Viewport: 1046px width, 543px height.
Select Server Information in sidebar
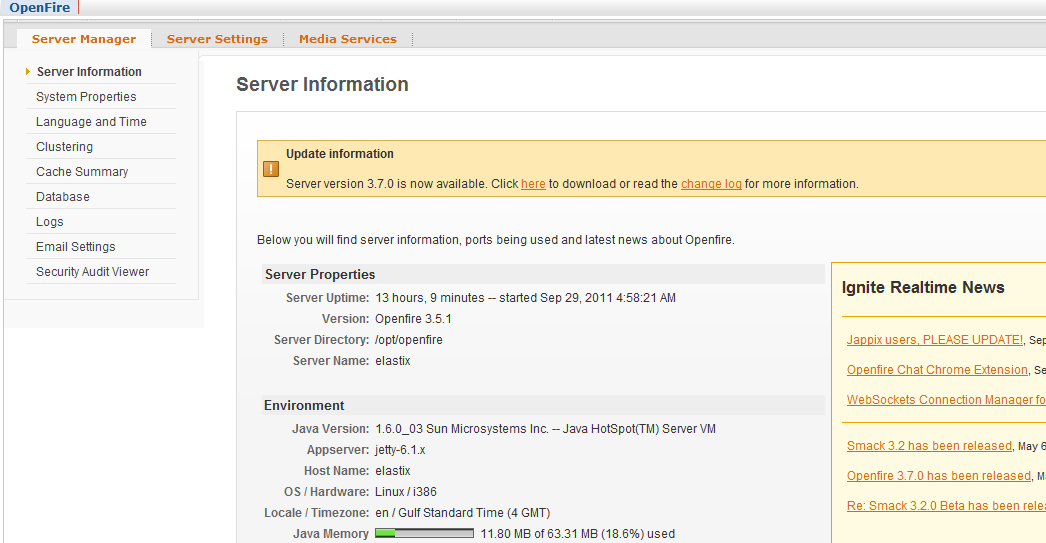coord(89,71)
